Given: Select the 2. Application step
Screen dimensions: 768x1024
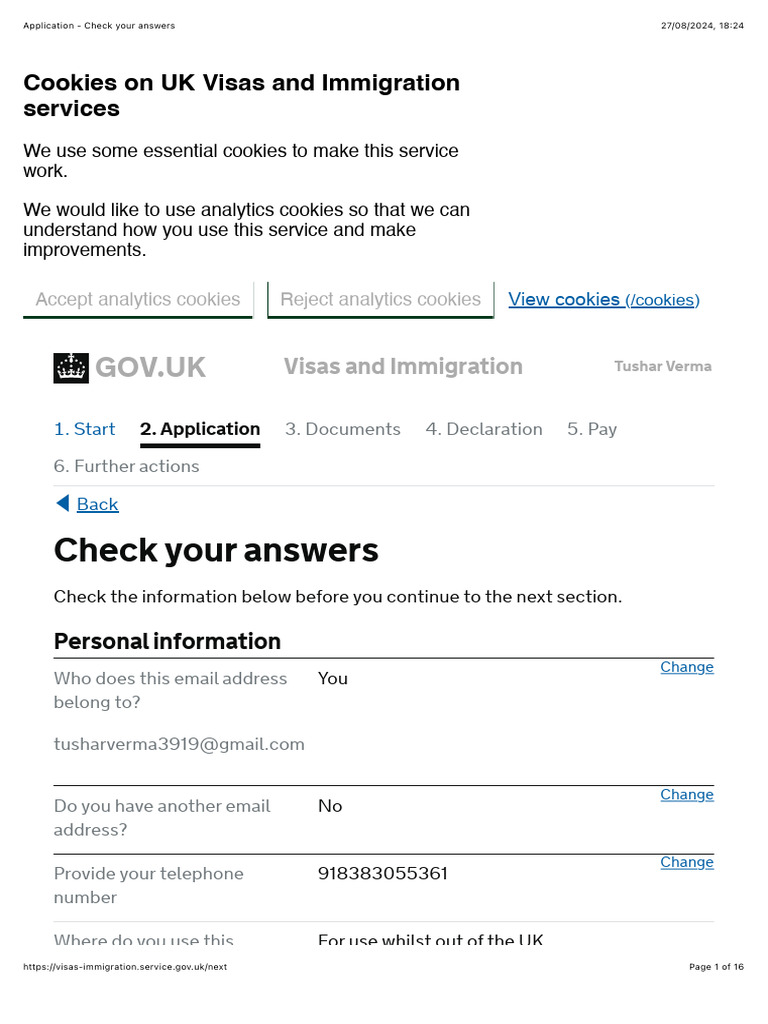Looking at the screenshot, I should (x=200, y=429).
